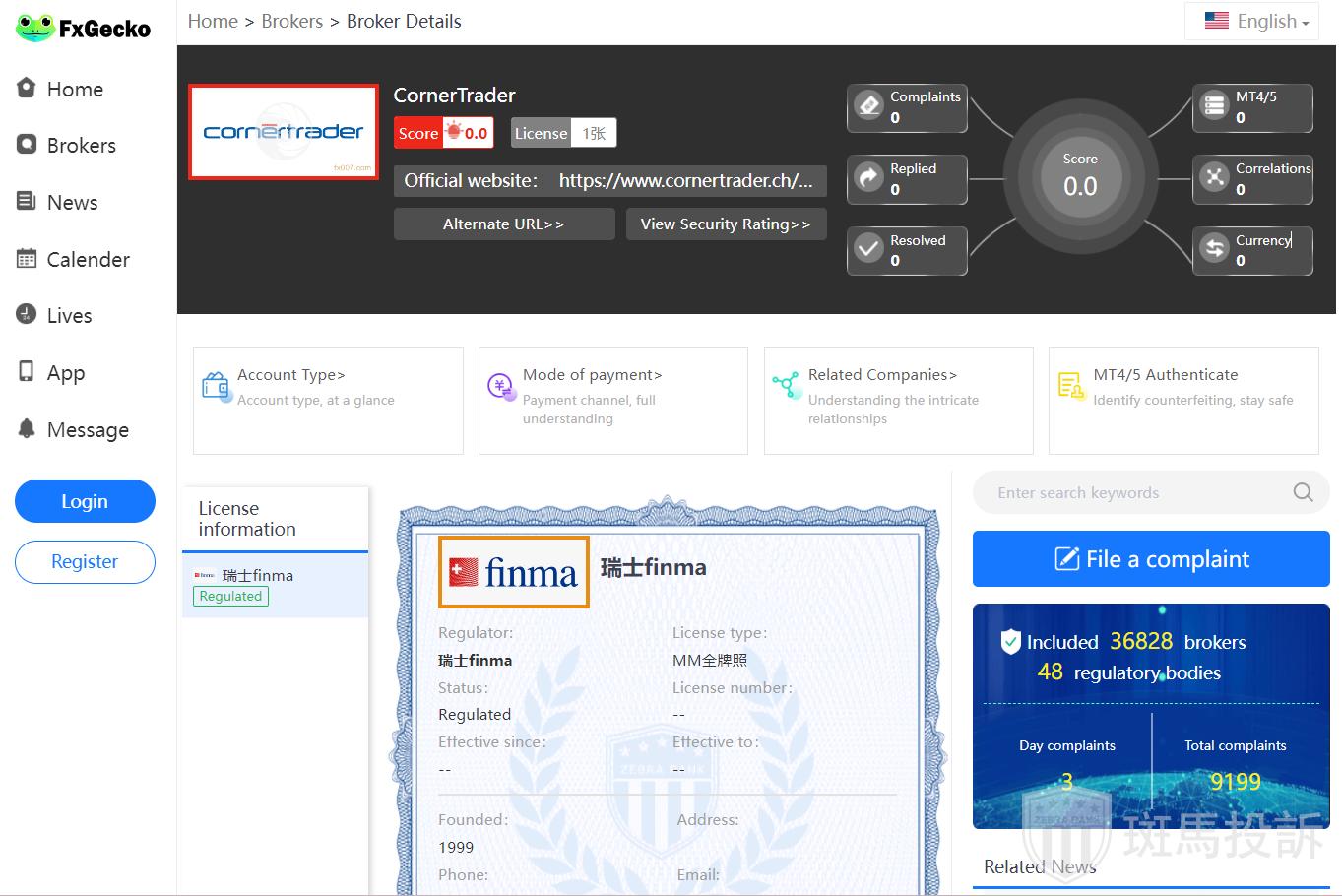This screenshot has height=896, width=1342.
Task: Click the search magnifier icon
Action: (1303, 492)
